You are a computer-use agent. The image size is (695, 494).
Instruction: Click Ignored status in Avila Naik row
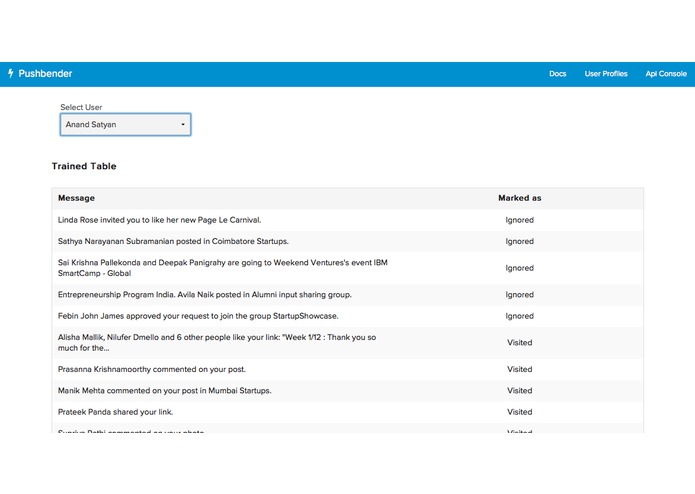(519, 295)
